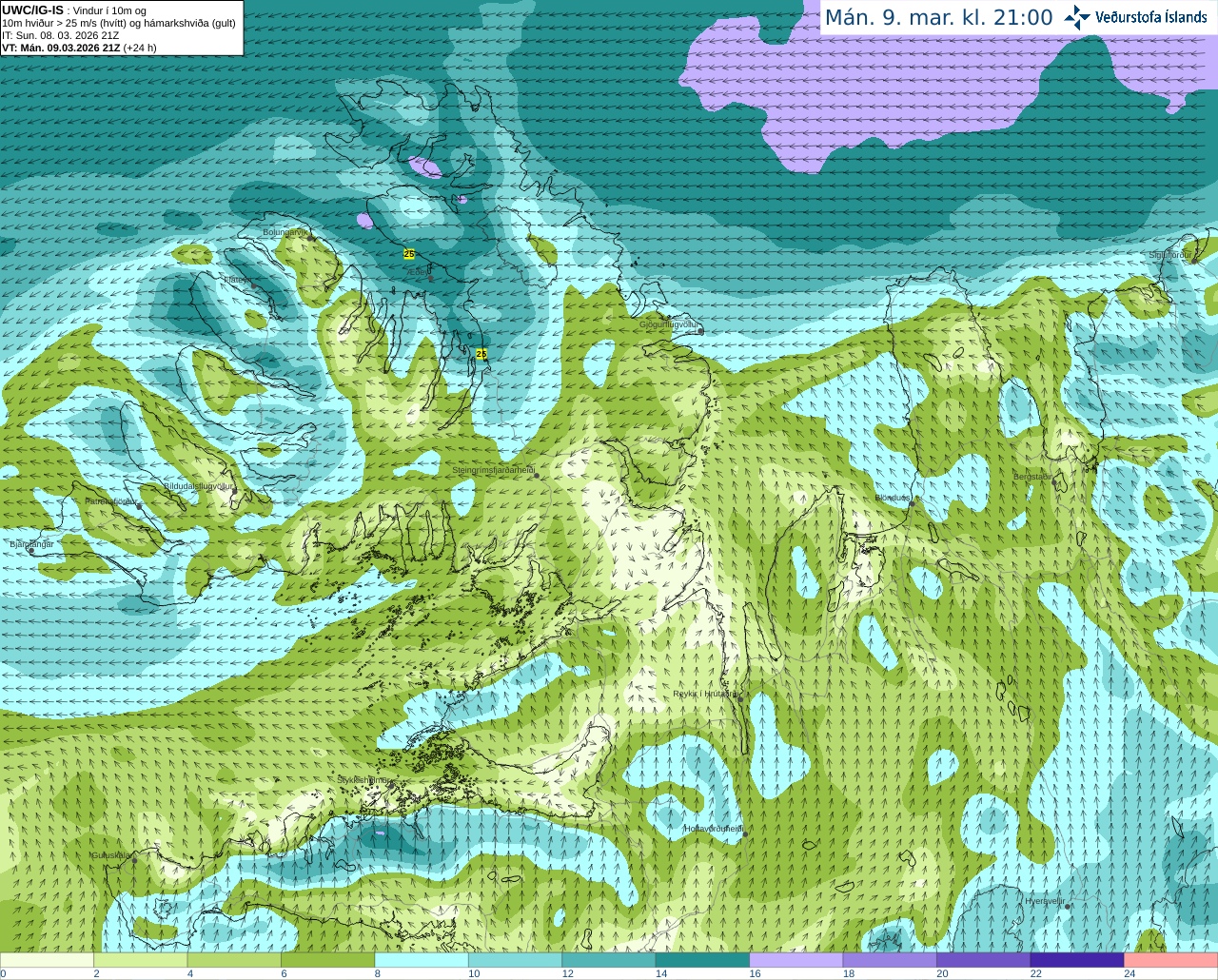Click the Steingrímsfjarðarheiði label text
Image resolution: width=1218 pixels, height=980 pixels.
coord(493,470)
